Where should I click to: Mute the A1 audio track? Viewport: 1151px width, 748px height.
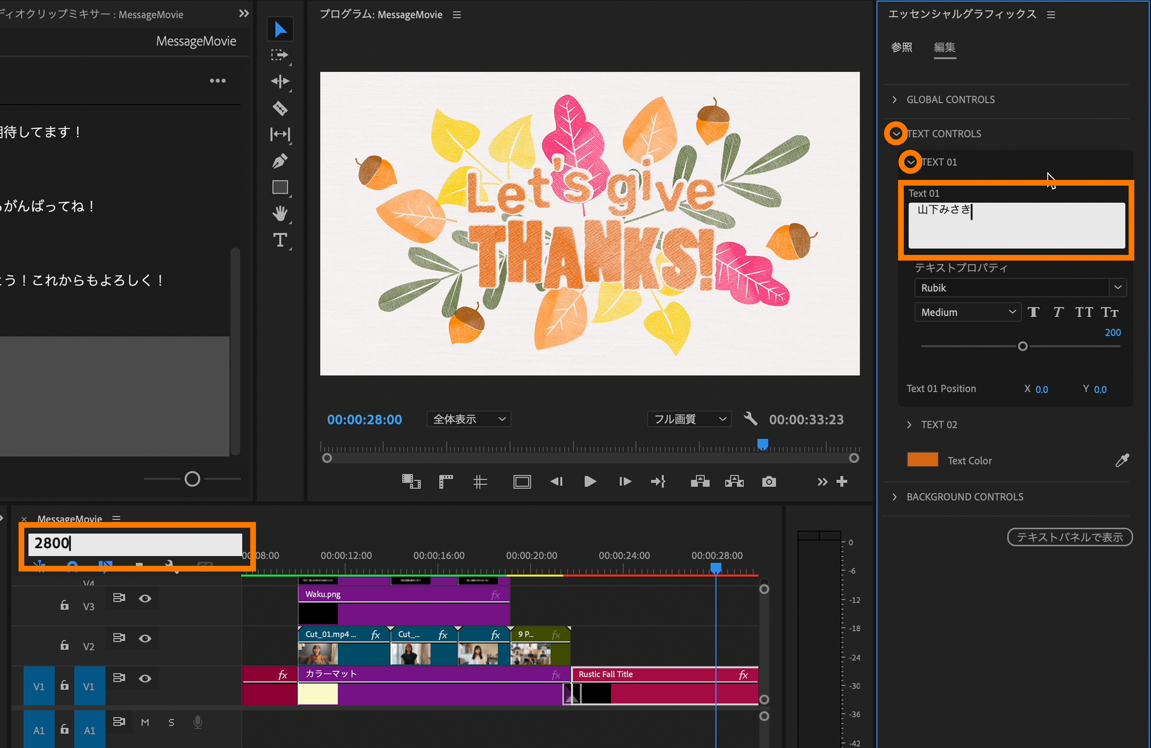[x=145, y=722]
